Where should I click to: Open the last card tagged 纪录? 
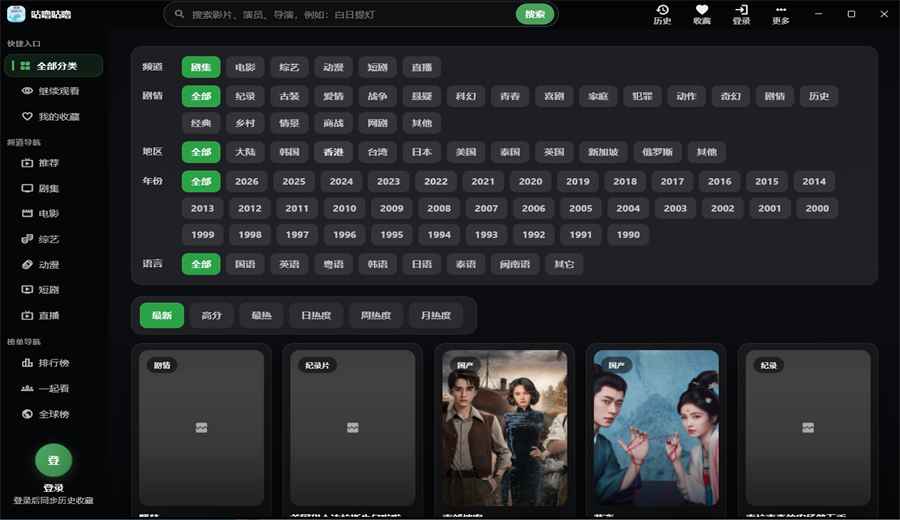click(808, 428)
